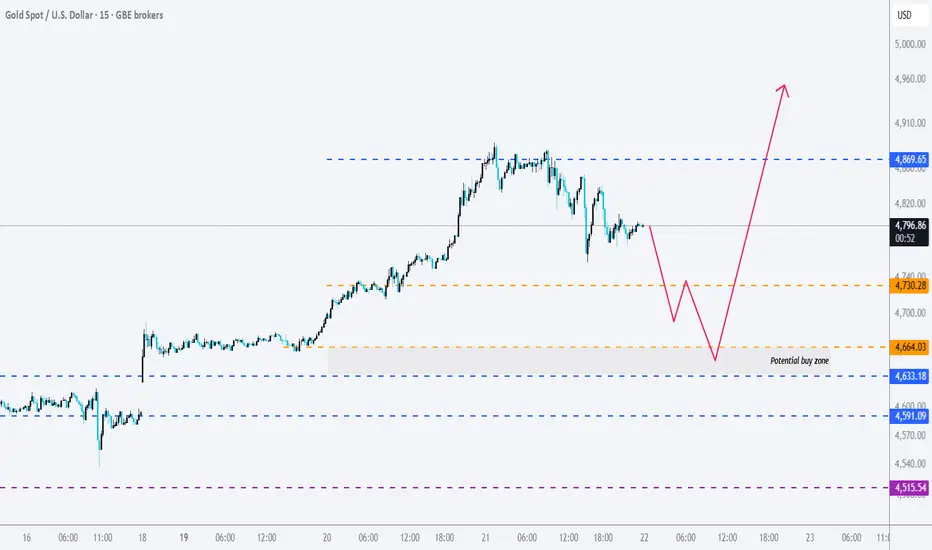932x550 pixels.
Task: Click the gray Potential buy zone rectangle
Action: 579,361
